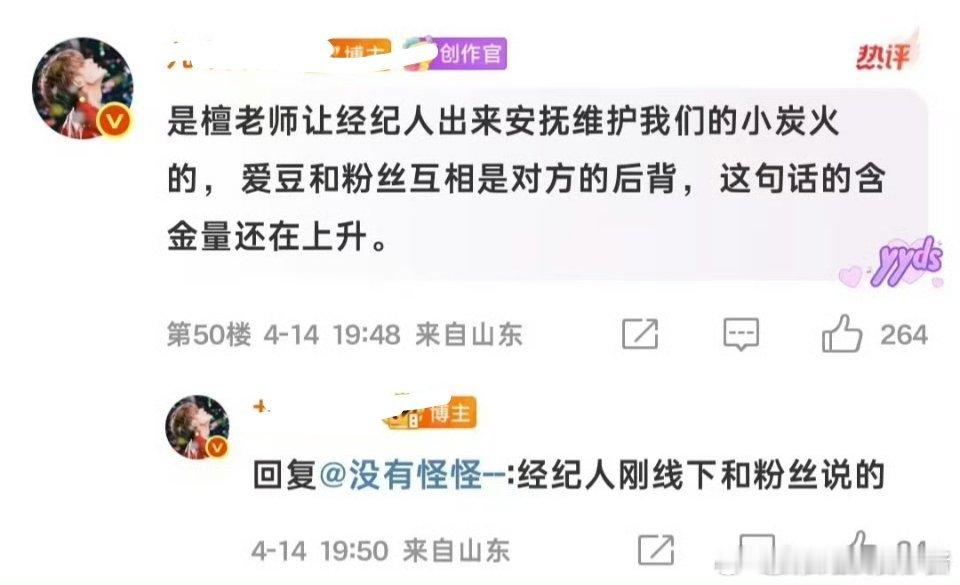Like the main comment with the thumbs-up icon
This screenshot has width=960, height=585.
pos(842,333)
